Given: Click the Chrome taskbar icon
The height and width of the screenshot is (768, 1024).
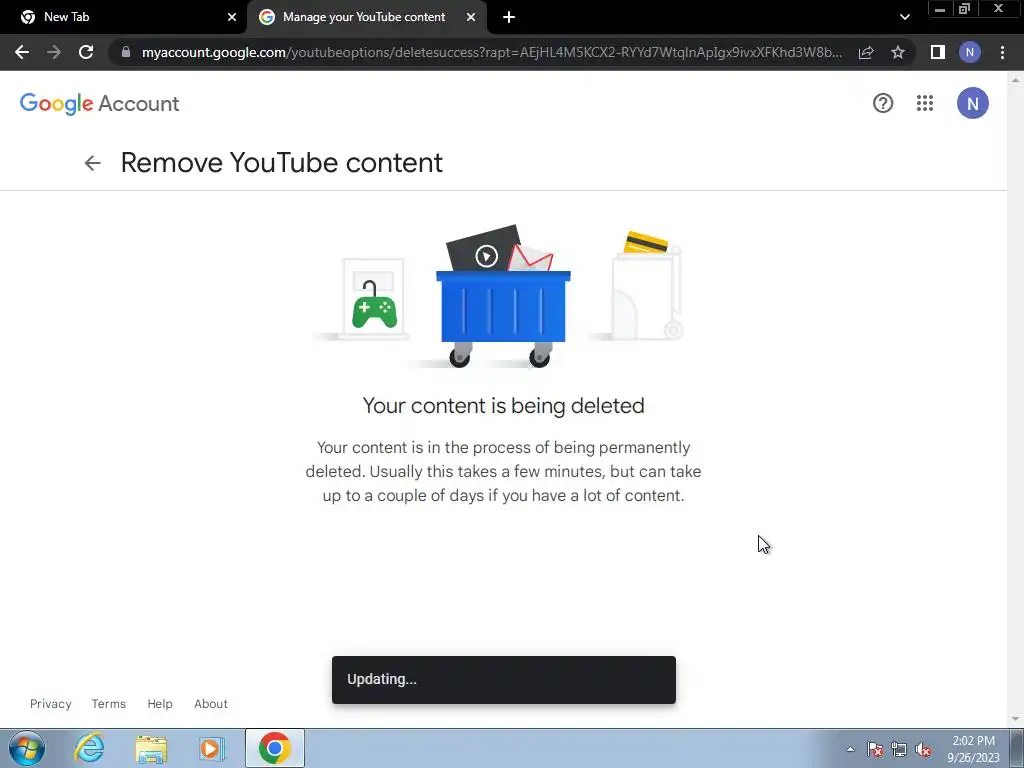Looking at the screenshot, I should tap(274, 748).
